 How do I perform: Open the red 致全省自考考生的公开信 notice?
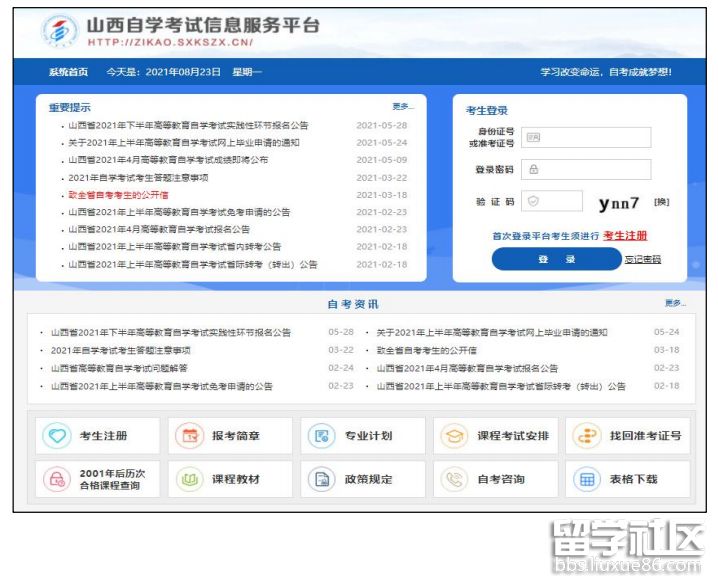tap(118, 195)
